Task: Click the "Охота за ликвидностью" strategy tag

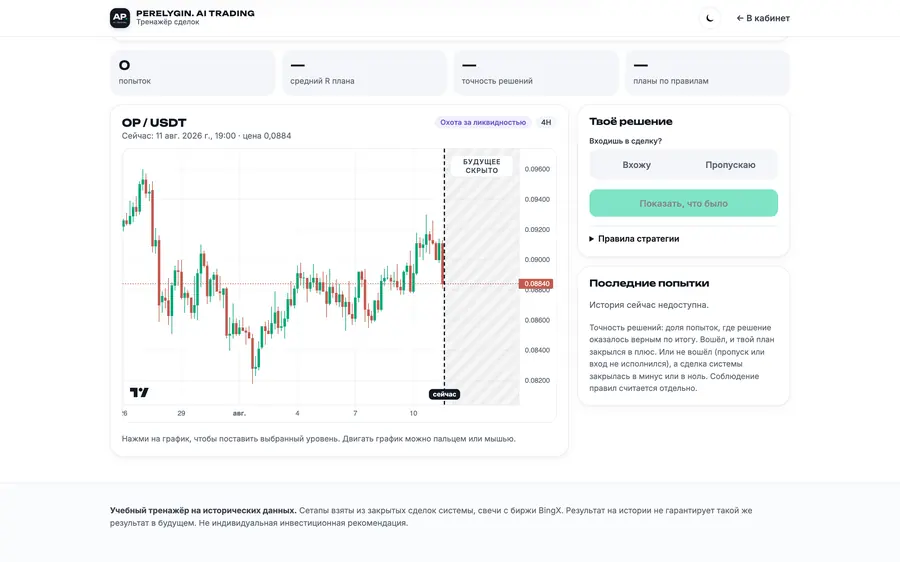Action: (x=483, y=122)
